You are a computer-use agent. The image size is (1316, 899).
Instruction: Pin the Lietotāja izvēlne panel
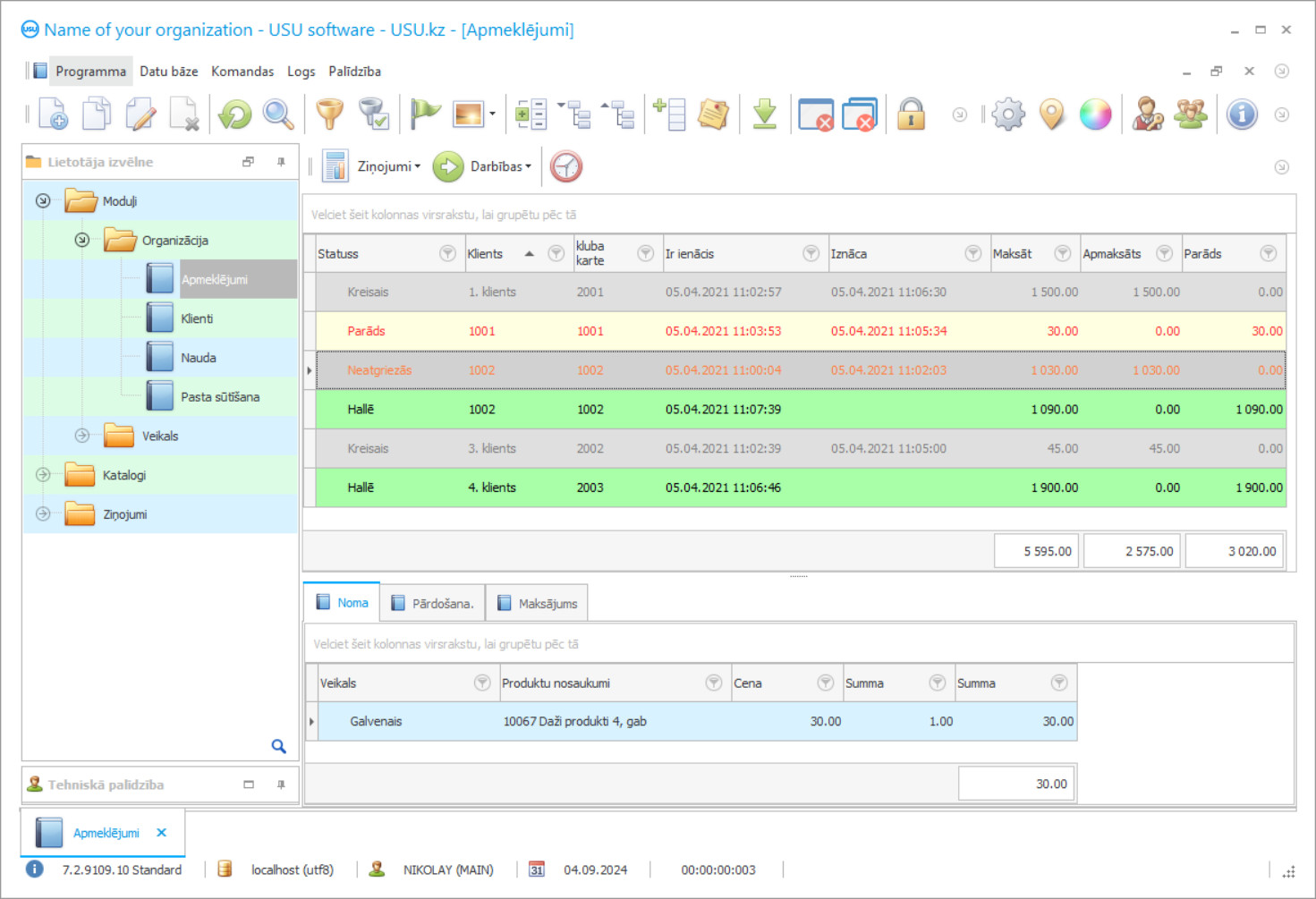pos(281,162)
